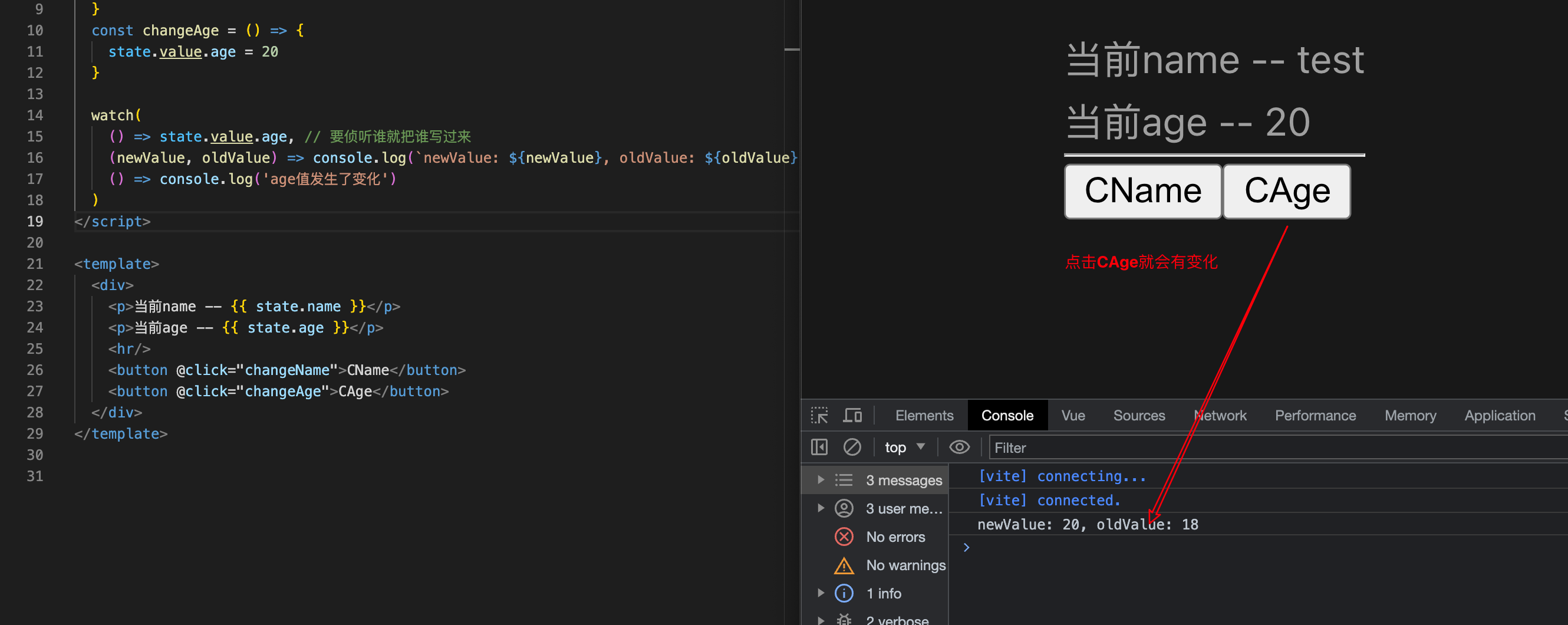The image size is (1568, 625).
Task: Click 'state.value.age = 20' on line 11
Action: (193, 52)
